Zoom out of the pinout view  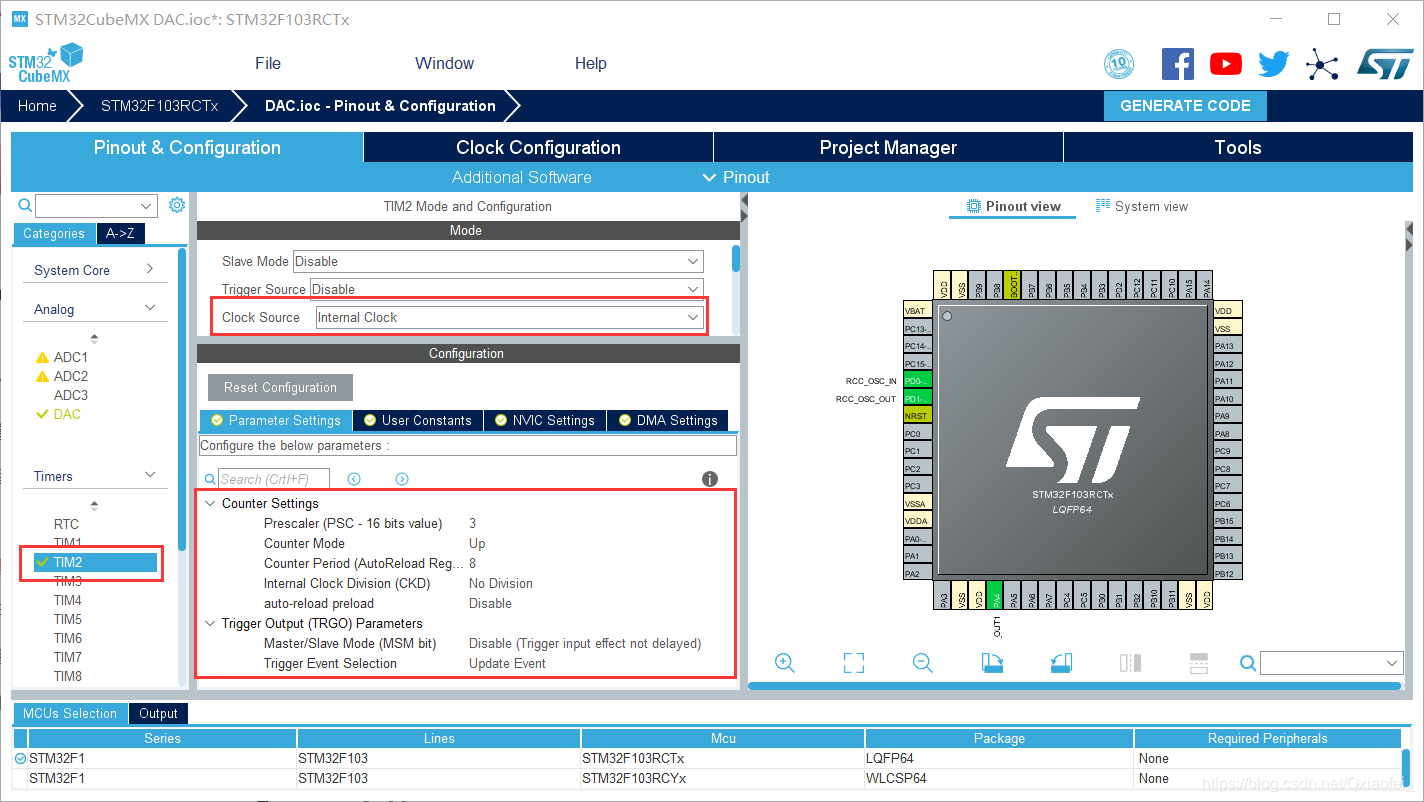pos(923,663)
